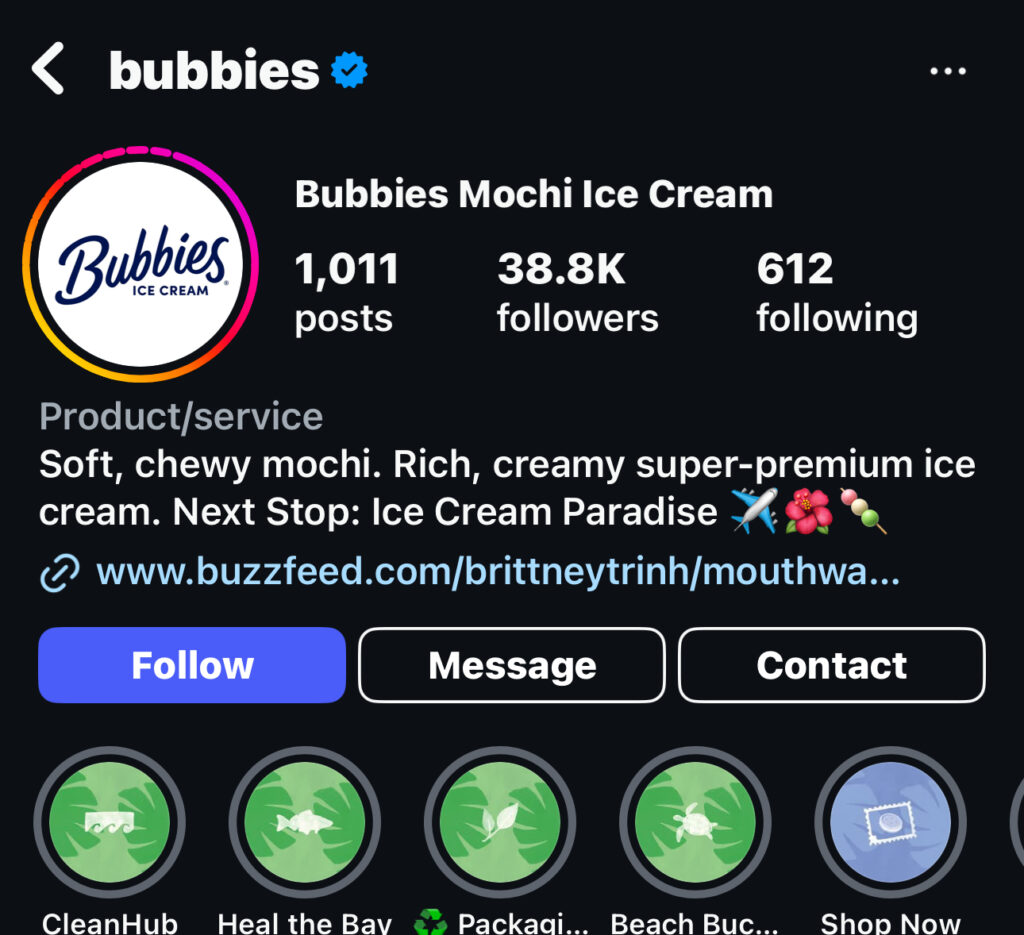The height and width of the screenshot is (935, 1024).
Task: Tap the Product/service category label
Action: click(181, 416)
